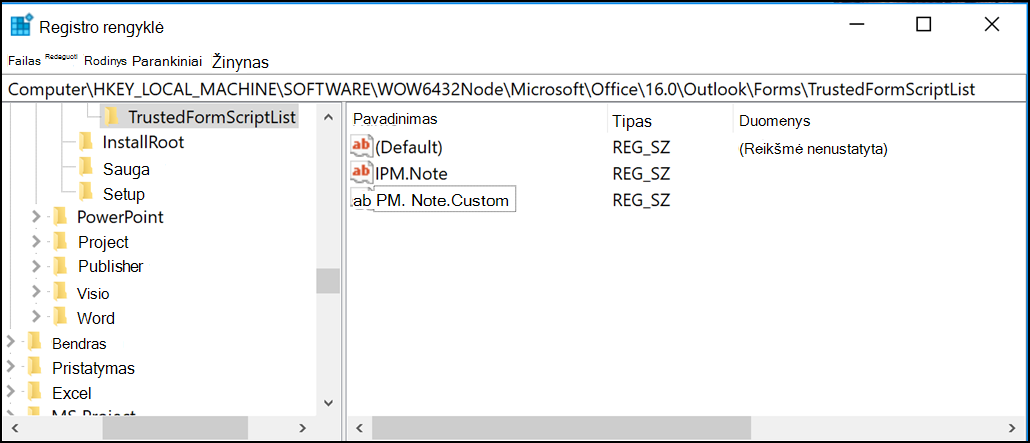Click the IPM.Note string value icon
1030x443 pixels.
362,173
